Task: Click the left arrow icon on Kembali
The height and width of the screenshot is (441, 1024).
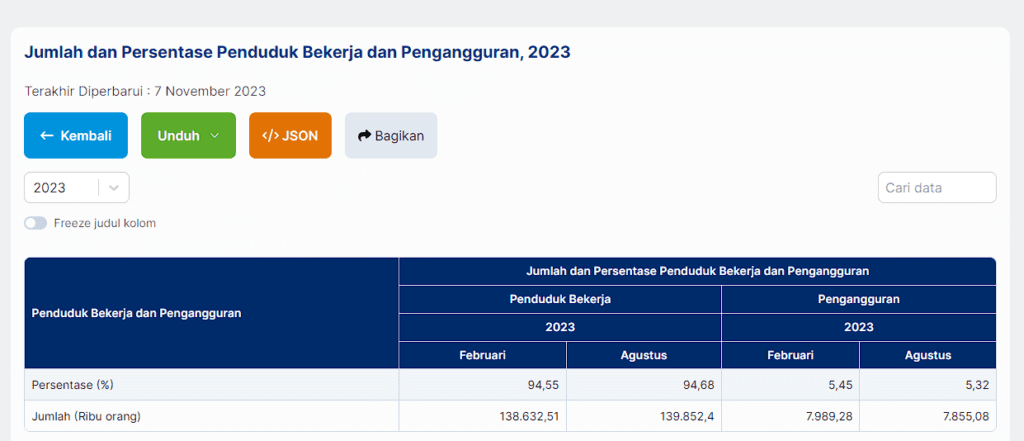Action: click(47, 136)
